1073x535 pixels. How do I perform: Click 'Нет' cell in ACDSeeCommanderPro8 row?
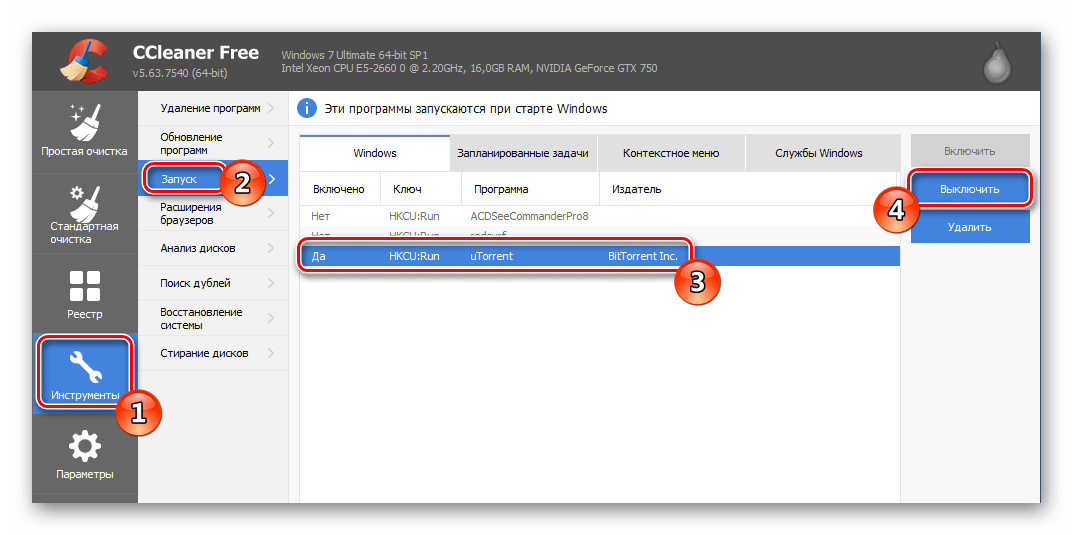320,216
